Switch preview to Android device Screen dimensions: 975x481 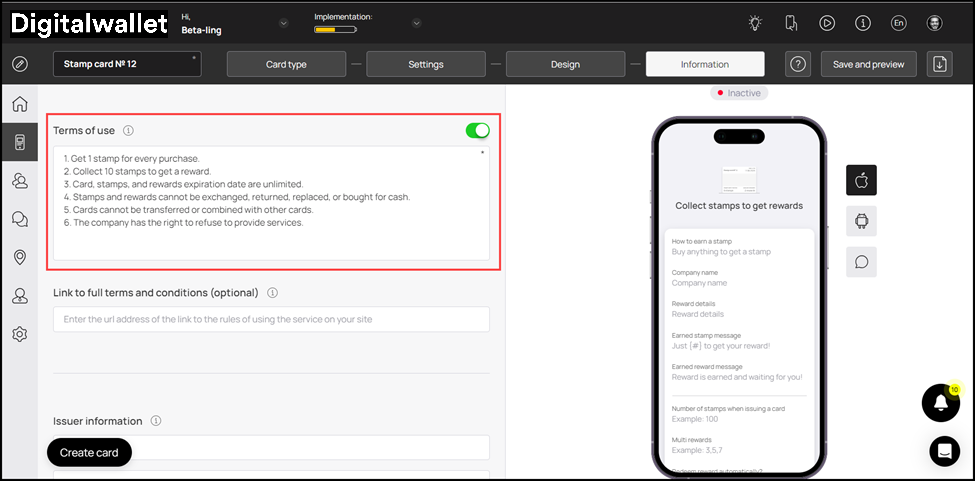[861, 221]
